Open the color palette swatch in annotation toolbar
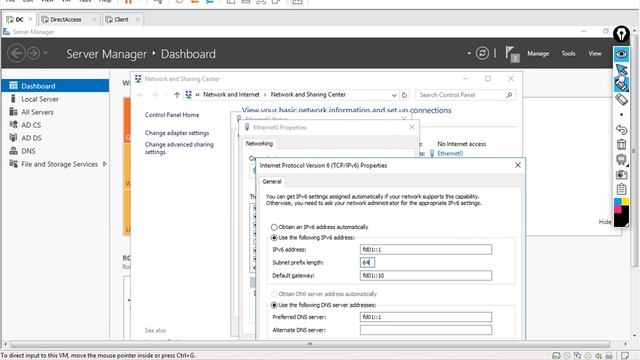Image resolution: width=640 pixels, height=360 pixels. 621,212
